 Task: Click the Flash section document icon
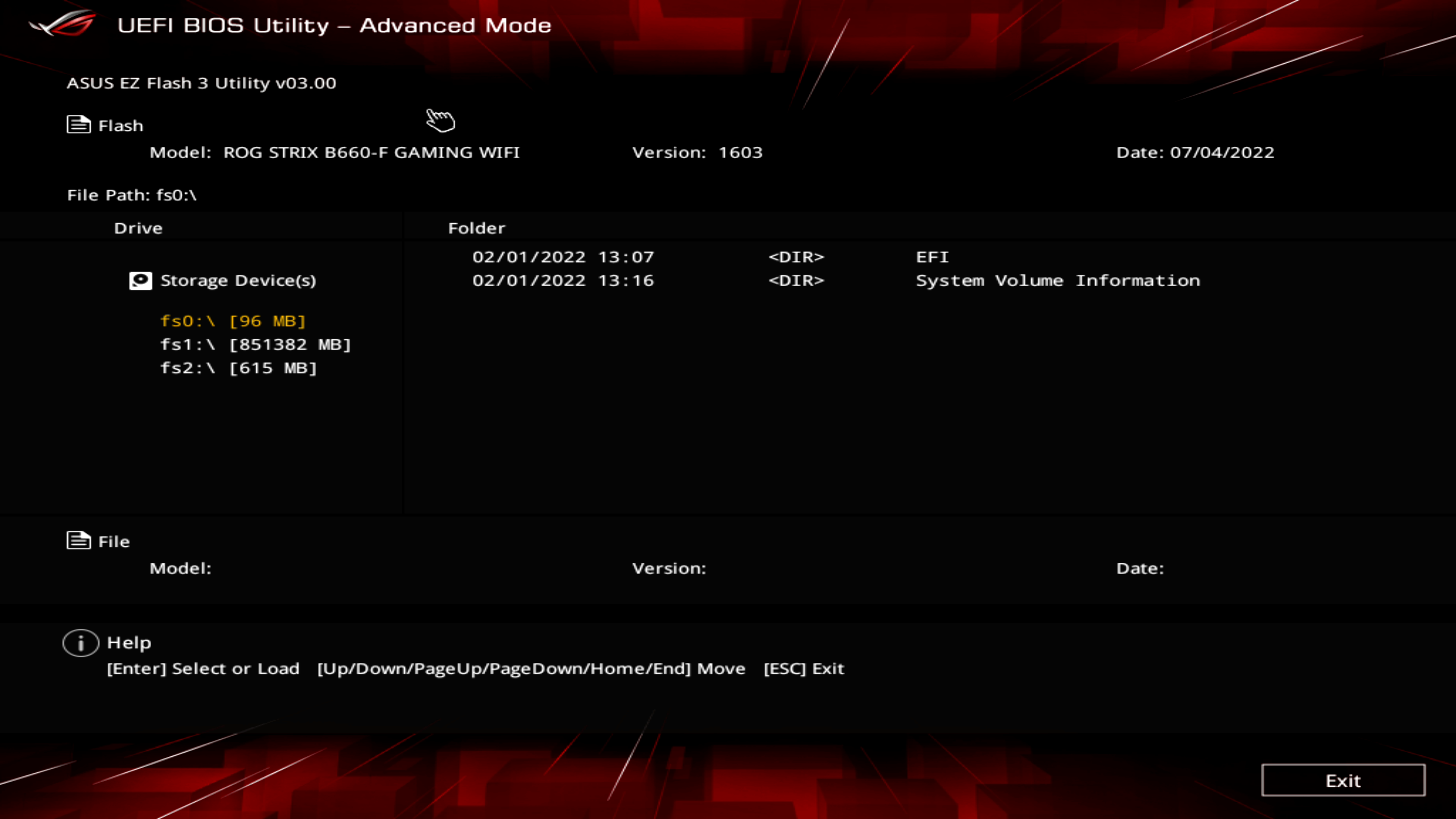[x=78, y=124]
